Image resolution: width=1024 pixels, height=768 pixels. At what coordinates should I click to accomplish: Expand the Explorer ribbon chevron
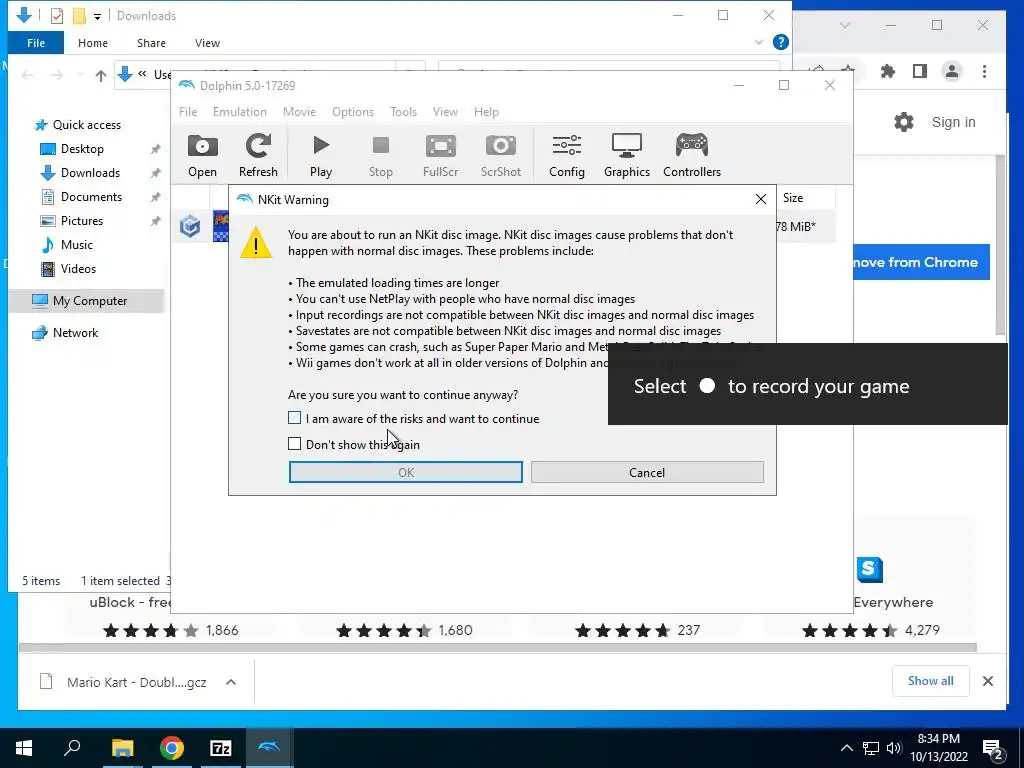point(759,42)
